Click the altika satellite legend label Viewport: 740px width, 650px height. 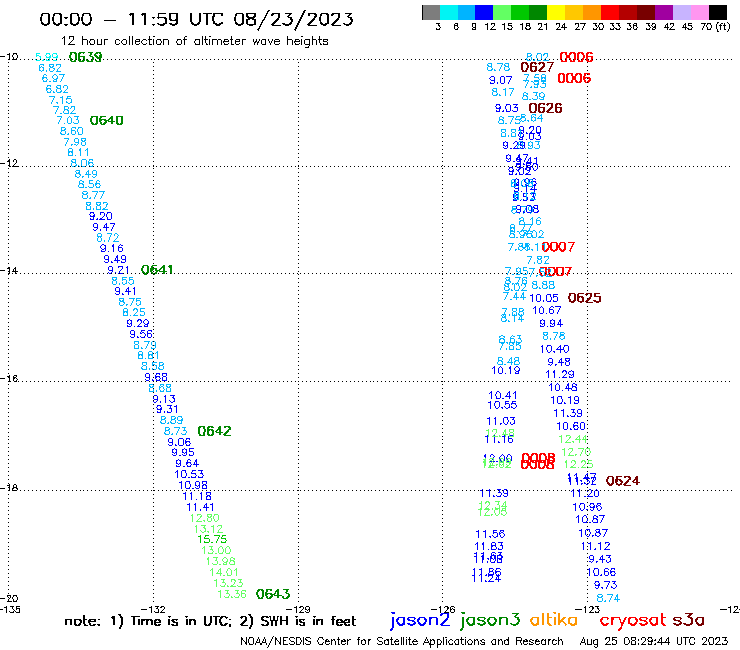(x=553, y=619)
